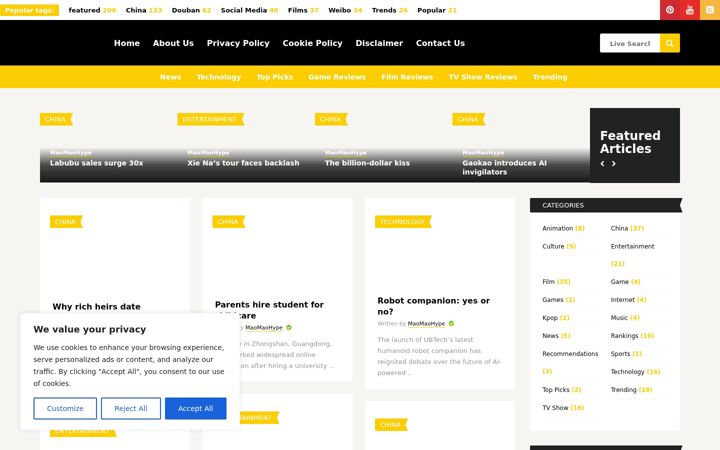Image resolution: width=720 pixels, height=450 pixels.
Task: Open About Us page
Action: (173, 43)
